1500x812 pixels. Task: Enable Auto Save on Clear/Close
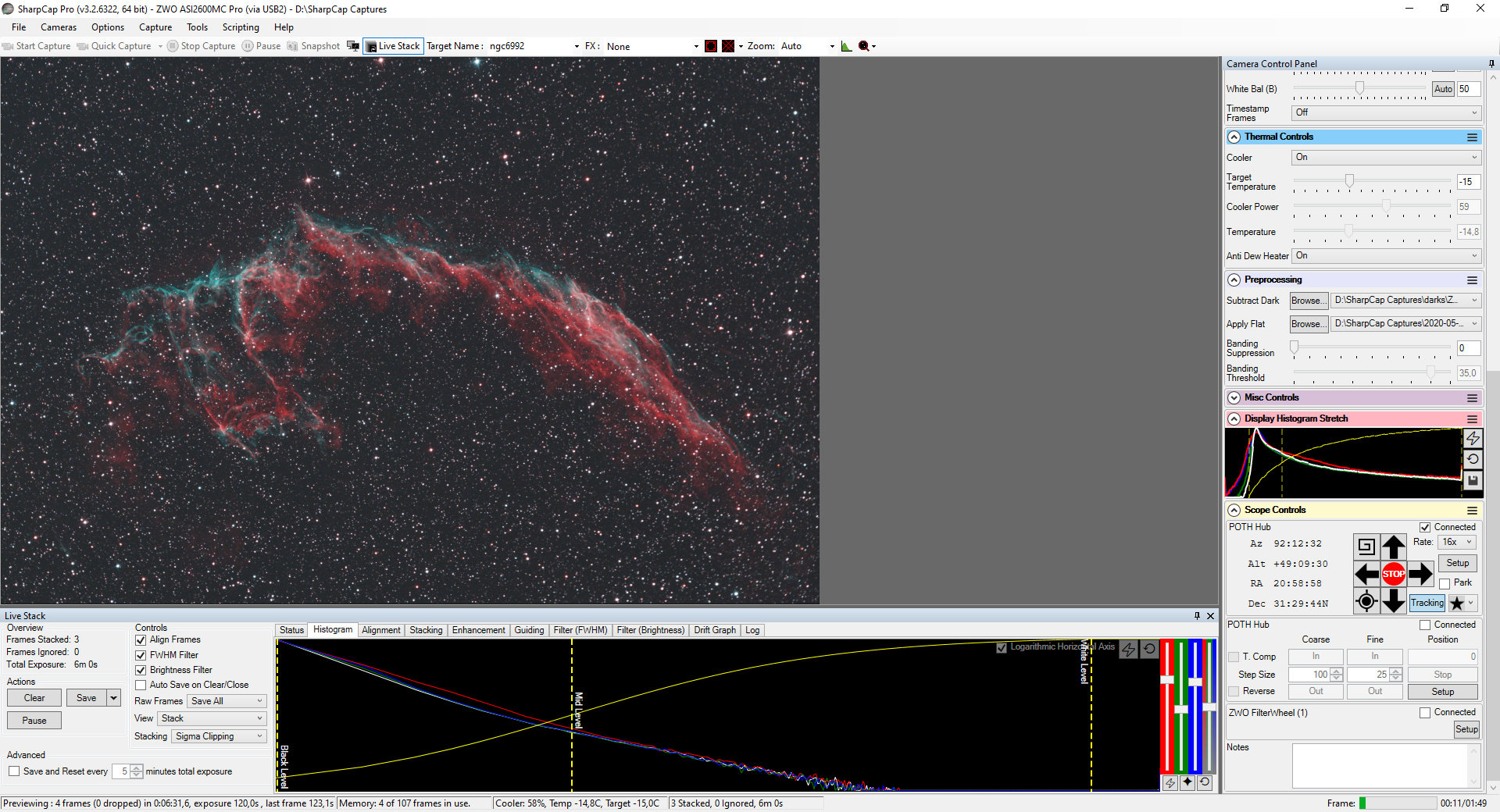(x=141, y=685)
